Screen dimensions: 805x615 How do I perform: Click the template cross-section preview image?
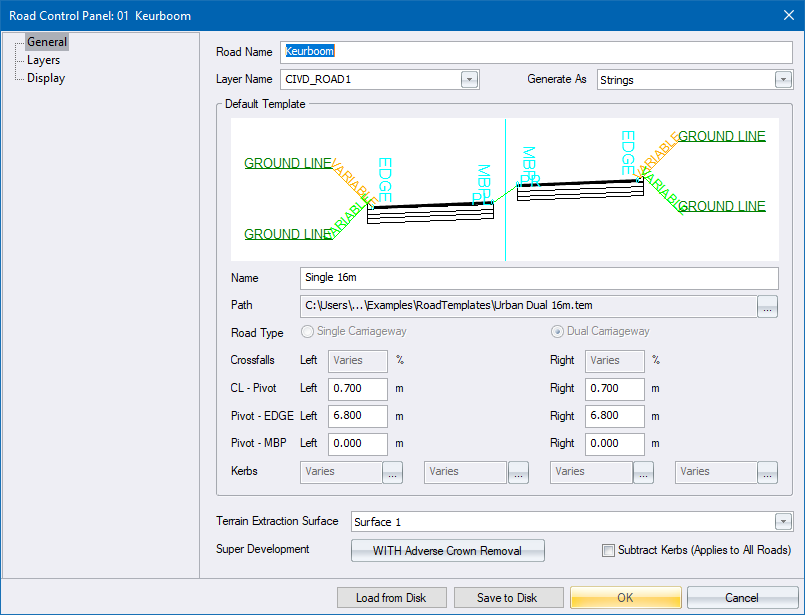click(505, 190)
